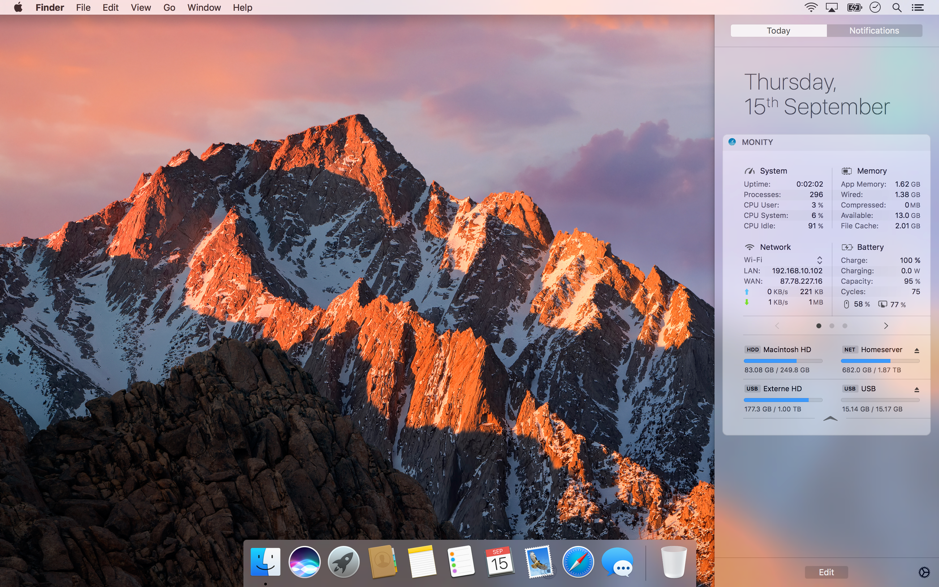Switch to the Notifications tab

pos(873,31)
